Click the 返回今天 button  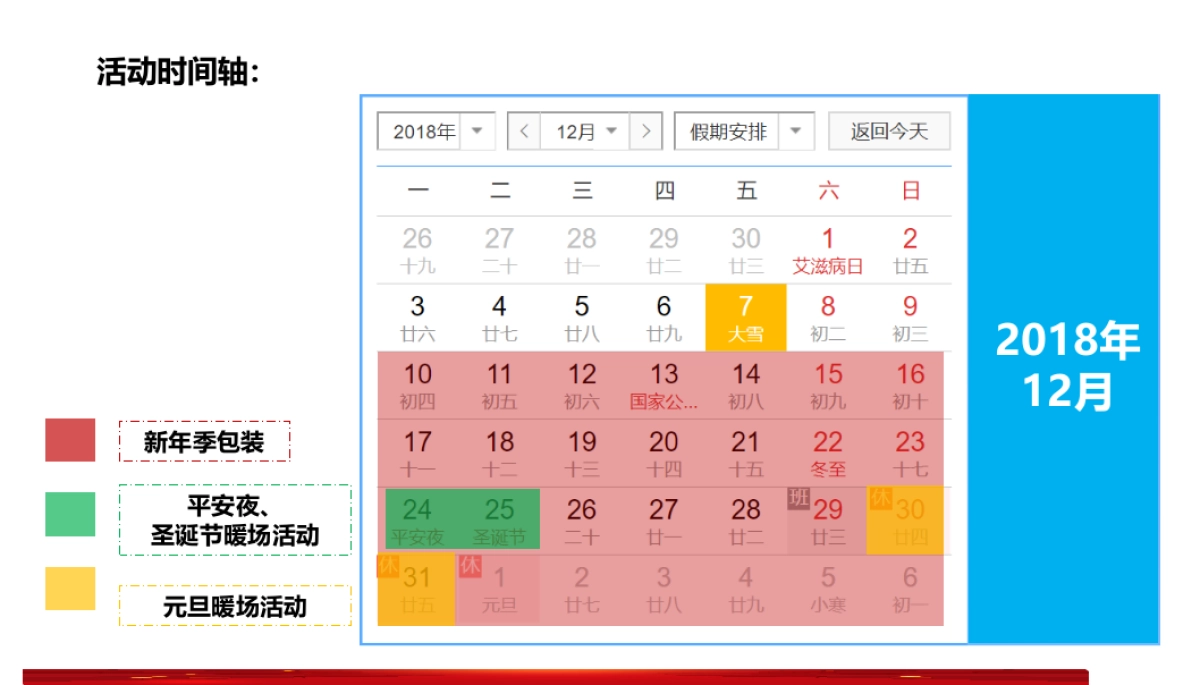(x=888, y=130)
